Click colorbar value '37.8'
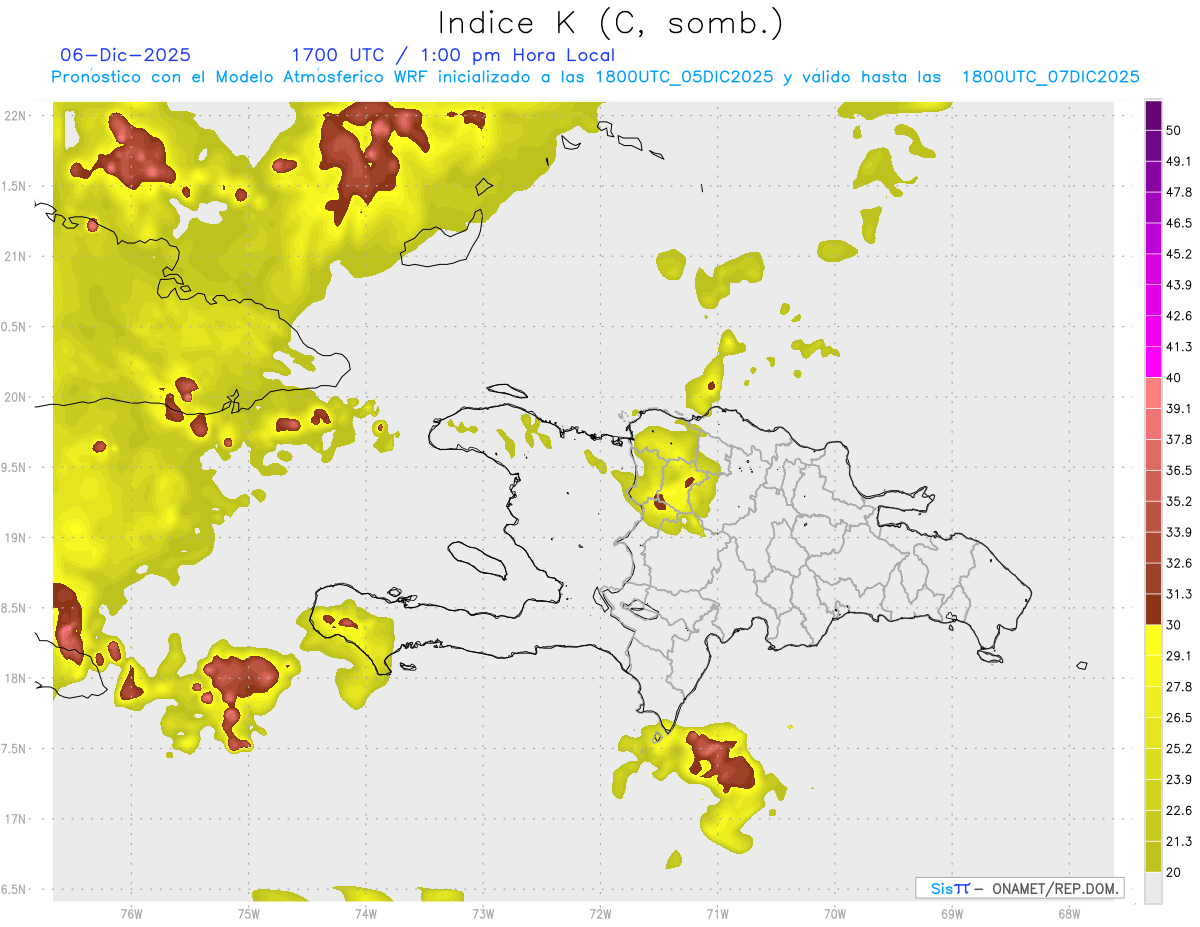The height and width of the screenshot is (927, 1200). (x=1179, y=439)
